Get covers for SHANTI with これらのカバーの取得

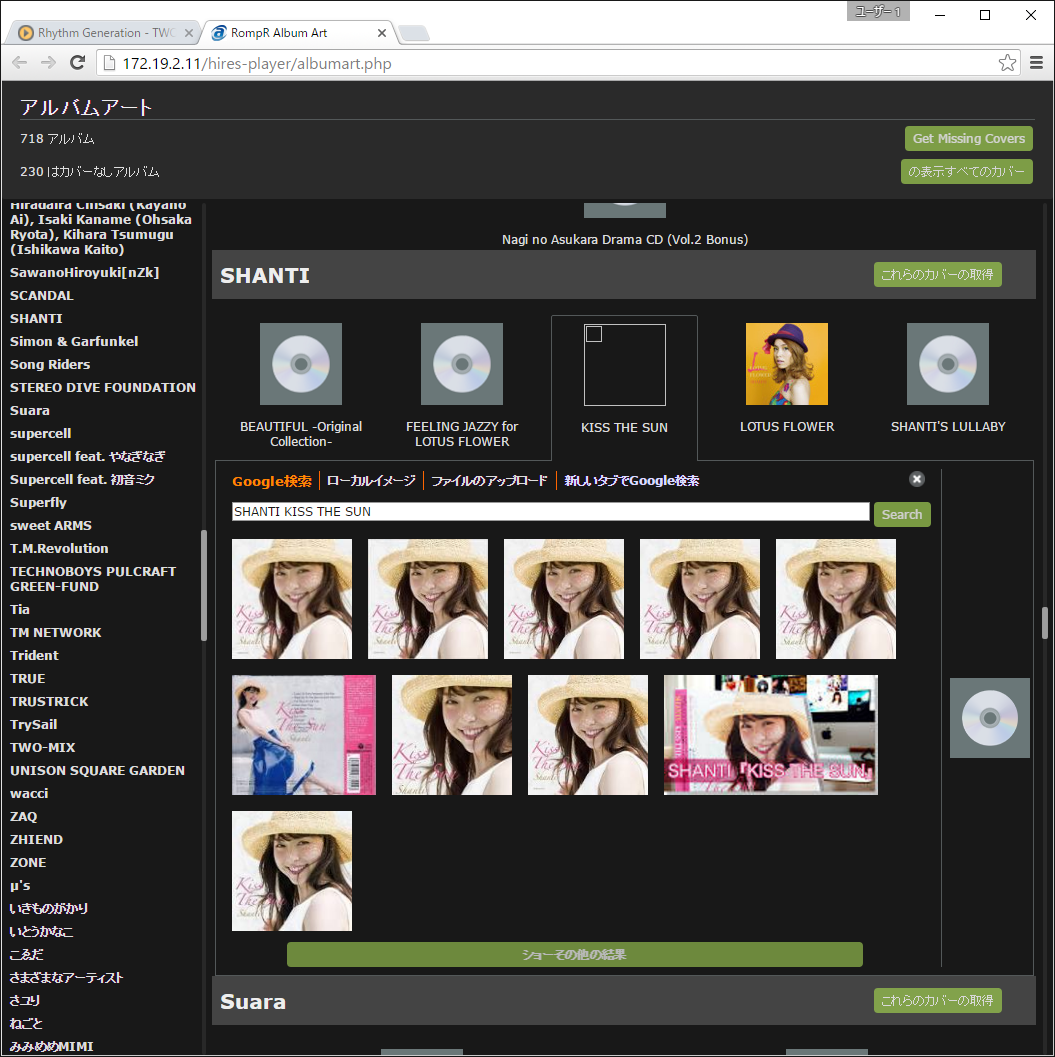pyautogui.click(x=938, y=274)
